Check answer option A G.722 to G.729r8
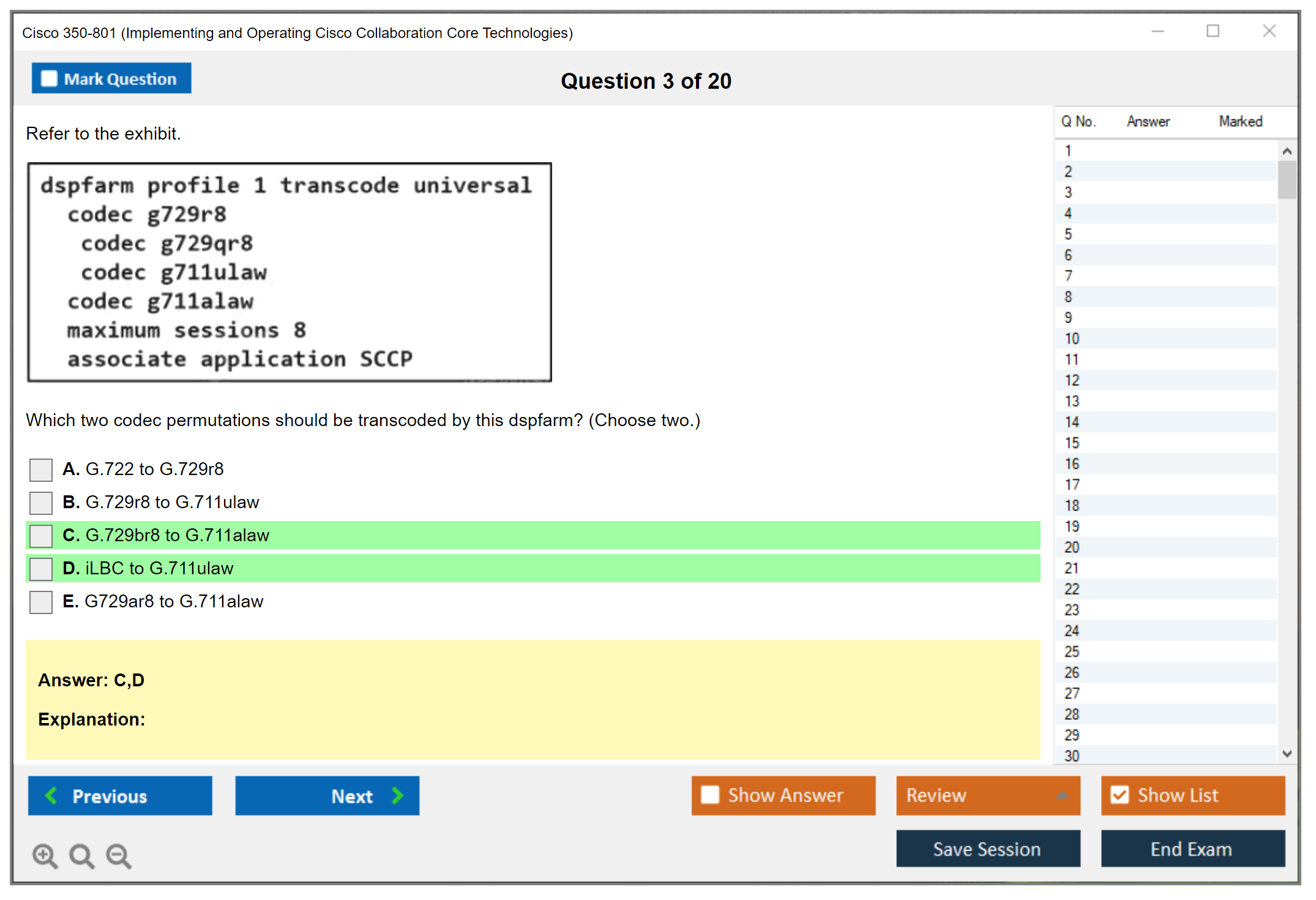This screenshot has height=900, width=1316. pos(41,470)
